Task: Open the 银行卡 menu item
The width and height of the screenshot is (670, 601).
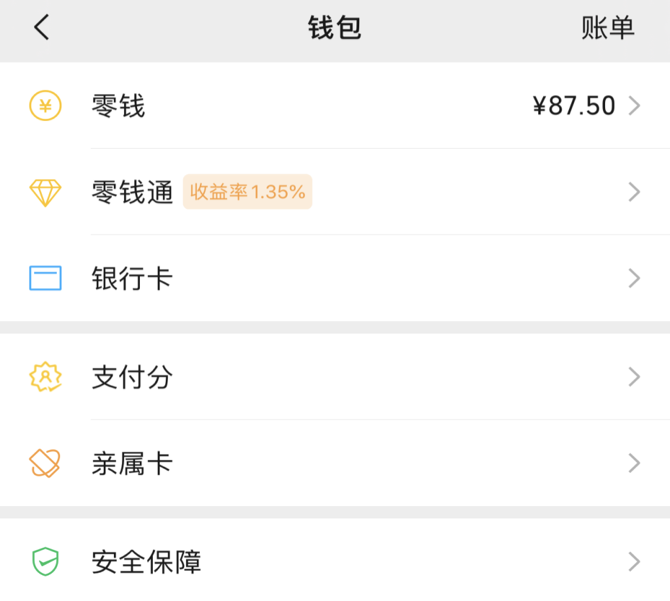Action: coord(335,278)
